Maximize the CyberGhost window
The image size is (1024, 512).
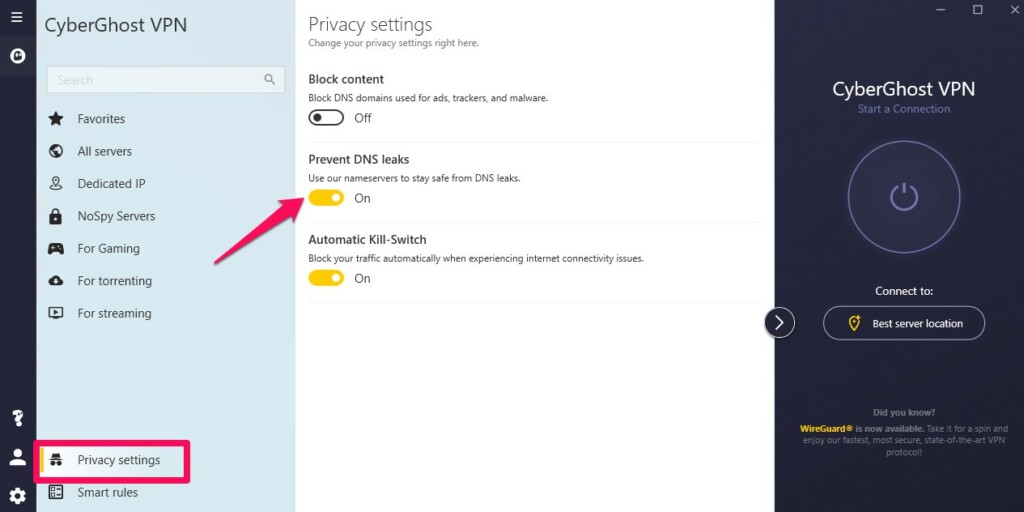click(x=978, y=10)
